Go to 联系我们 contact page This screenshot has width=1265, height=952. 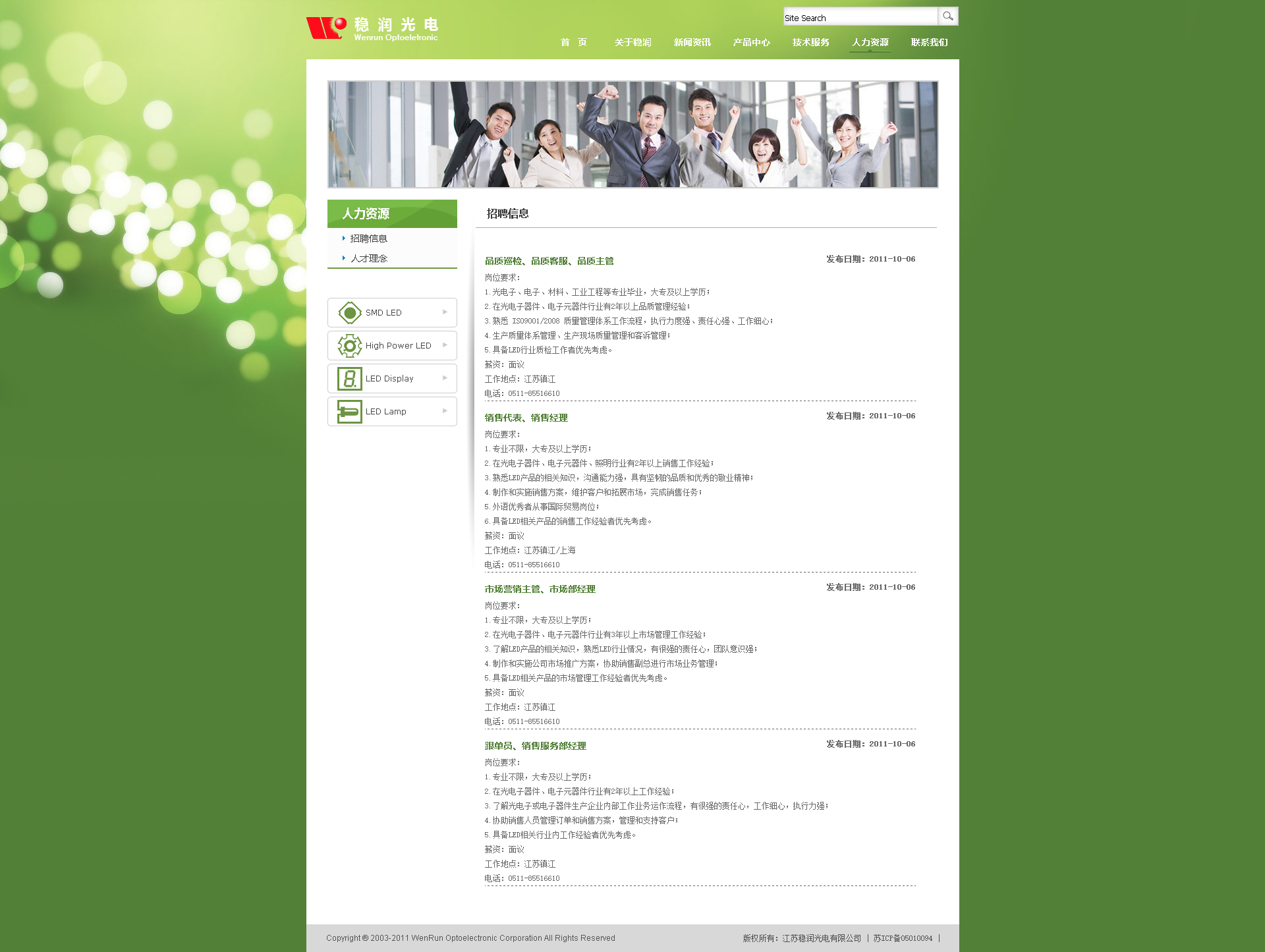point(929,42)
